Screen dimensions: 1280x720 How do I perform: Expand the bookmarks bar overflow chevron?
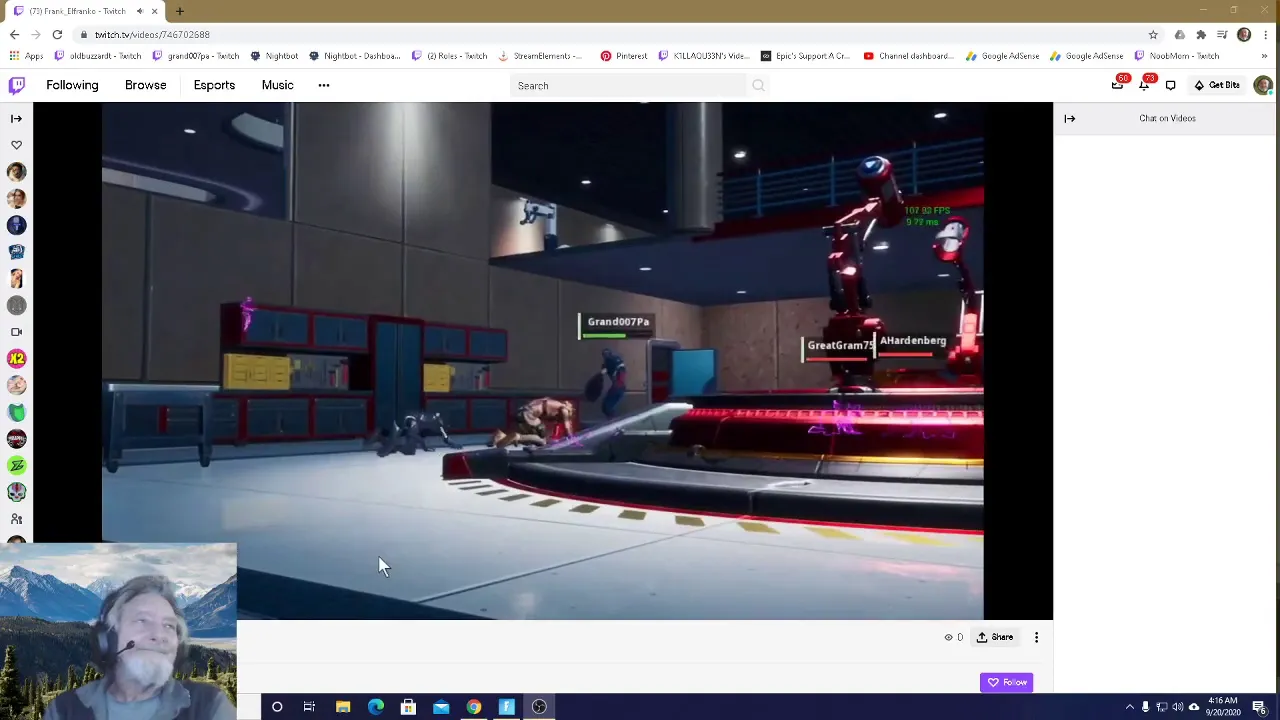click(x=1265, y=56)
